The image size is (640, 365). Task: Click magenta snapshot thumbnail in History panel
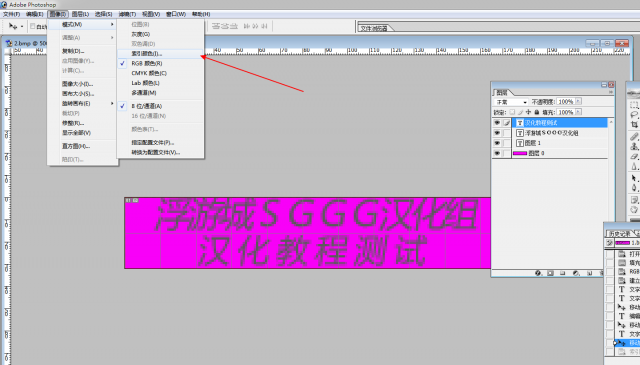(x=622, y=243)
